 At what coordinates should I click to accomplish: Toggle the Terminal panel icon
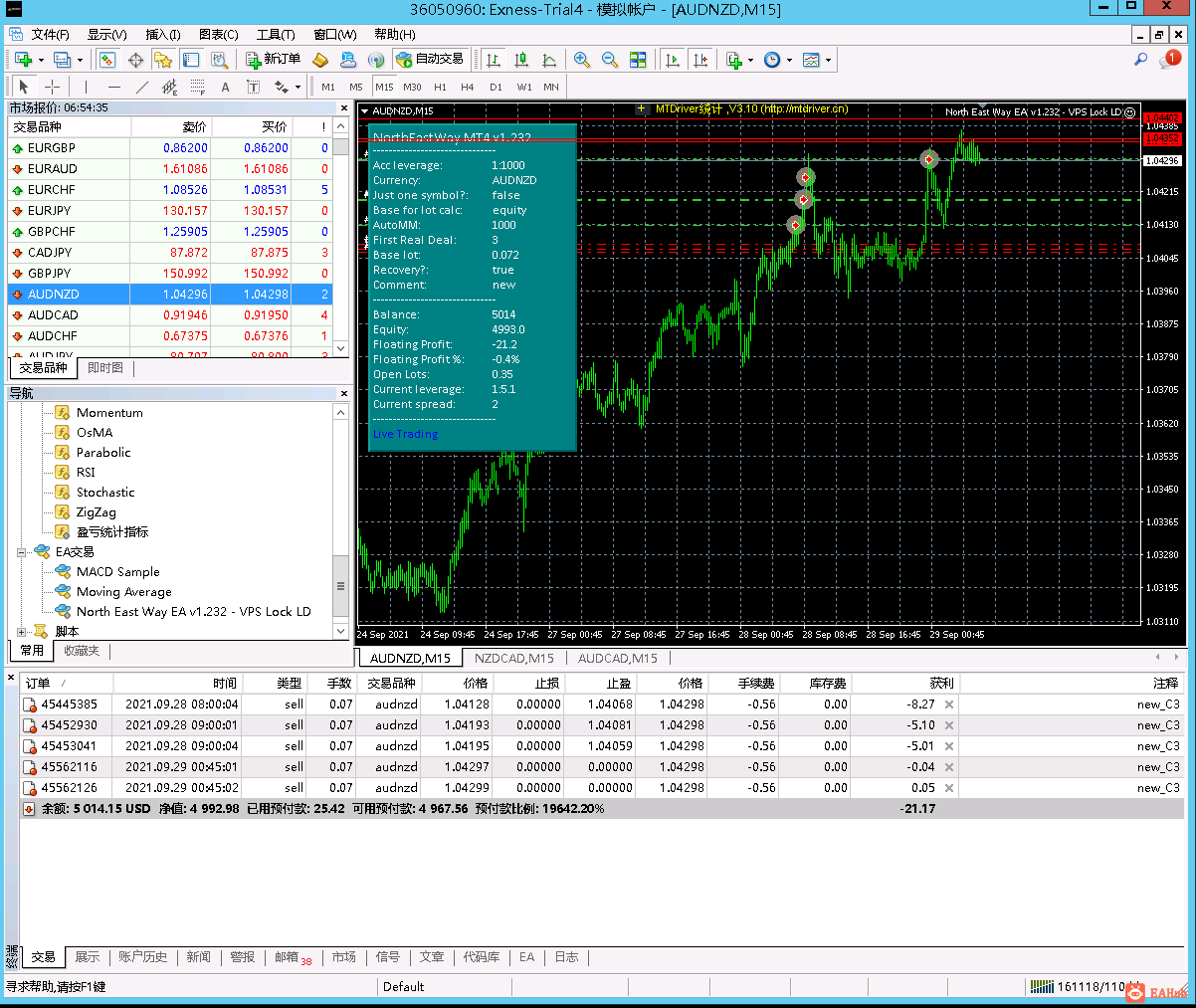coord(191,60)
